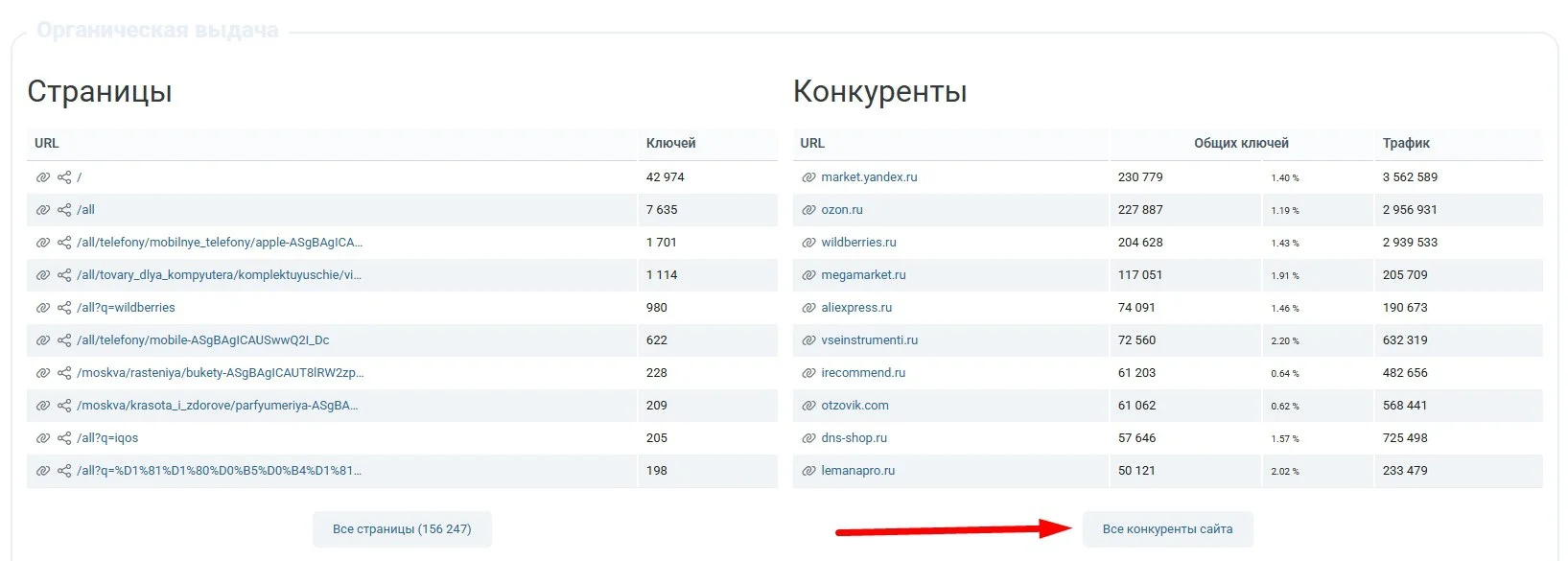The height and width of the screenshot is (561, 1568).
Task: Open the vseinstrumenti.ru link
Action: [x=869, y=340]
